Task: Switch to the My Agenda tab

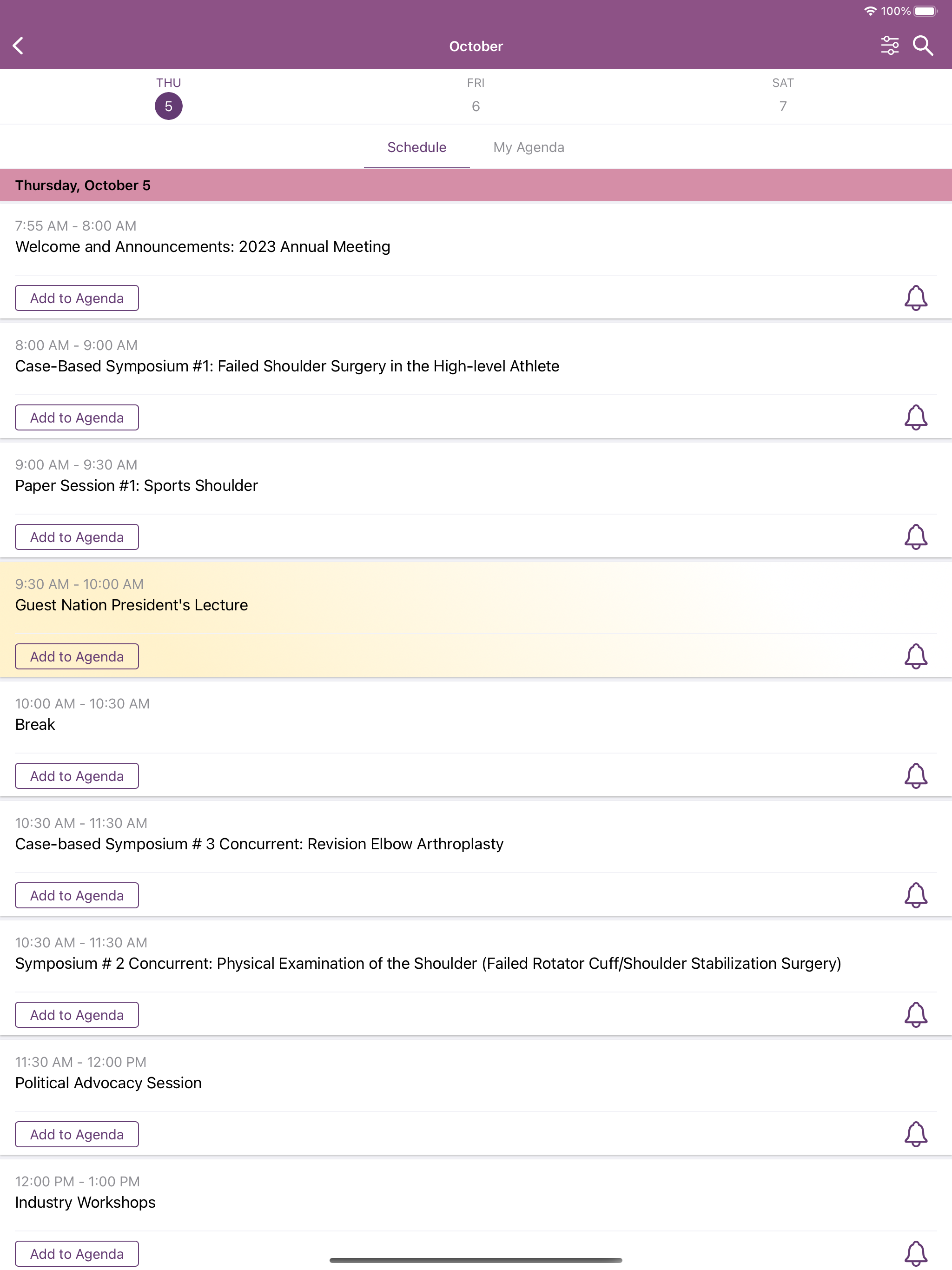Action: (x=529, y=147)
